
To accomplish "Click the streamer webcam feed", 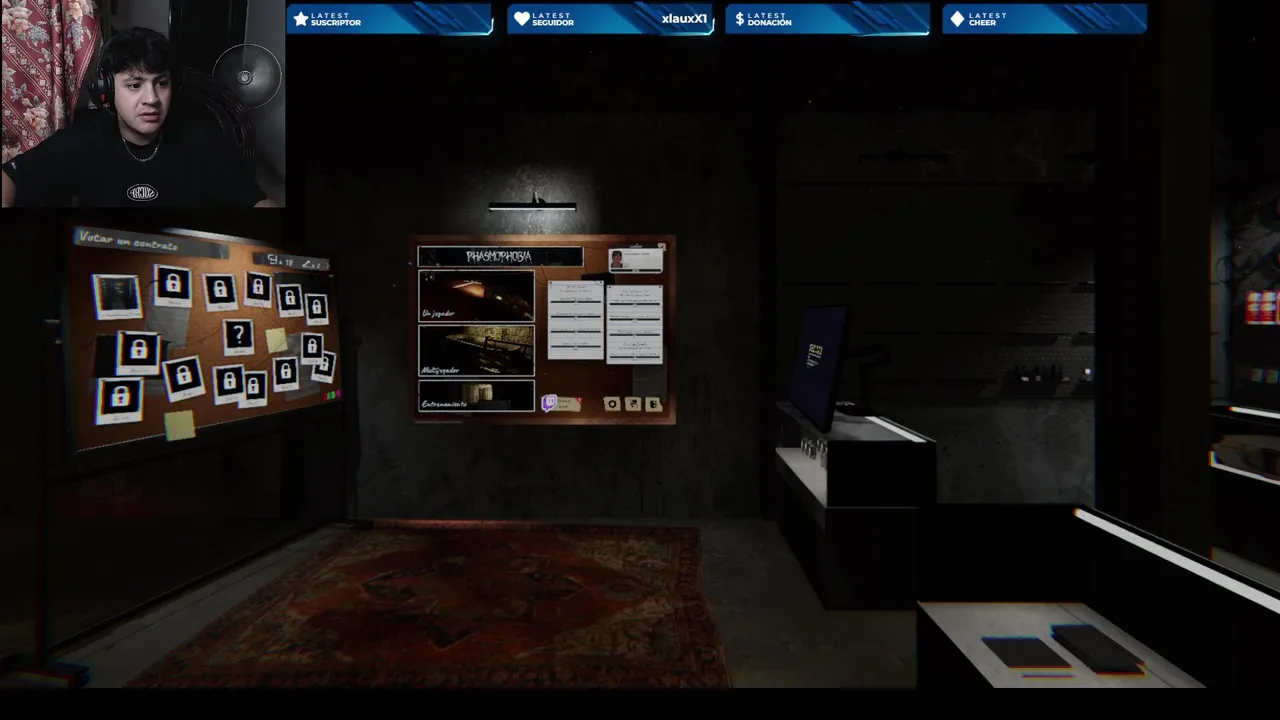I will coord(143,103).
